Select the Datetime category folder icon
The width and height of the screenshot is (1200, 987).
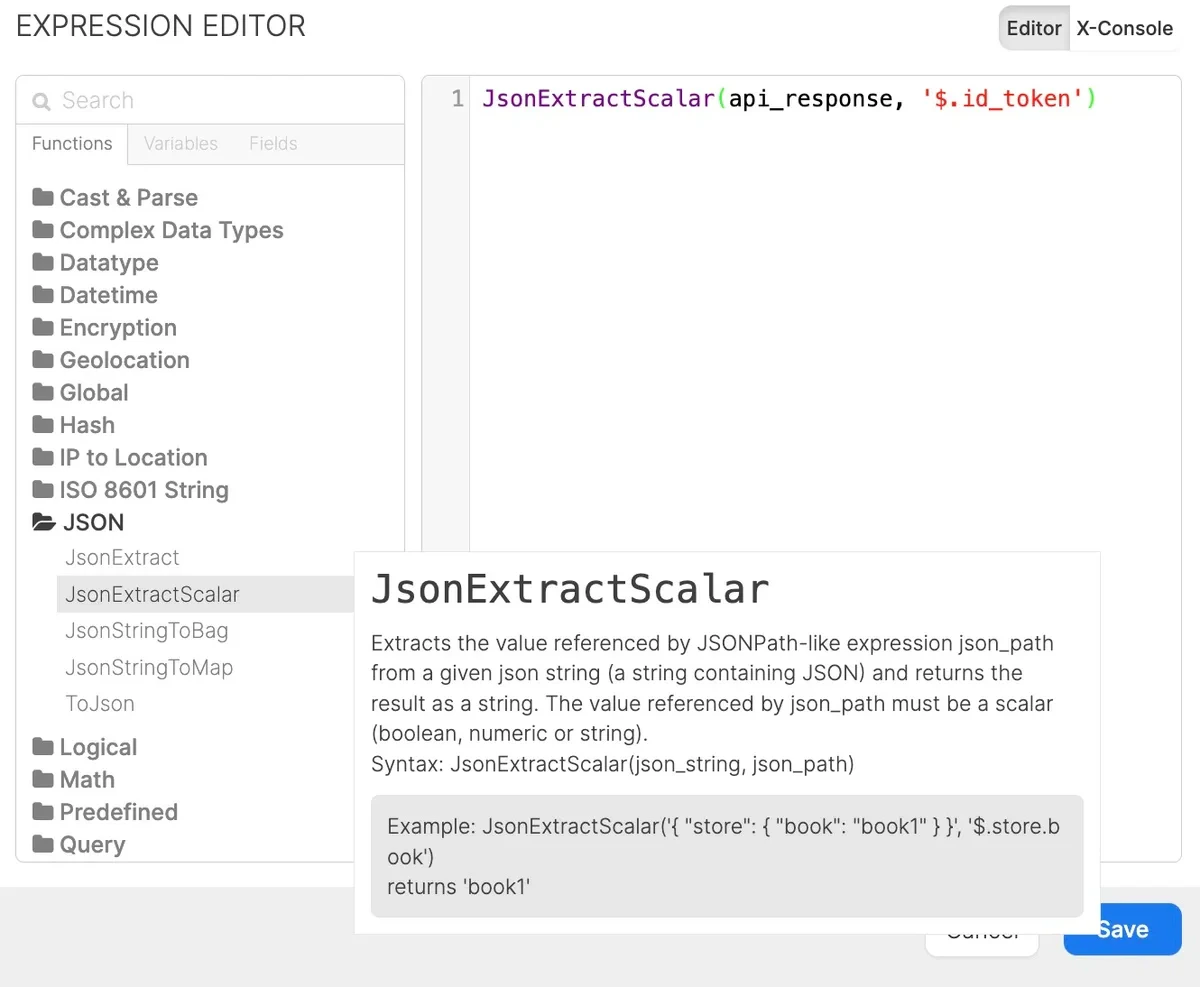(44, 294)
